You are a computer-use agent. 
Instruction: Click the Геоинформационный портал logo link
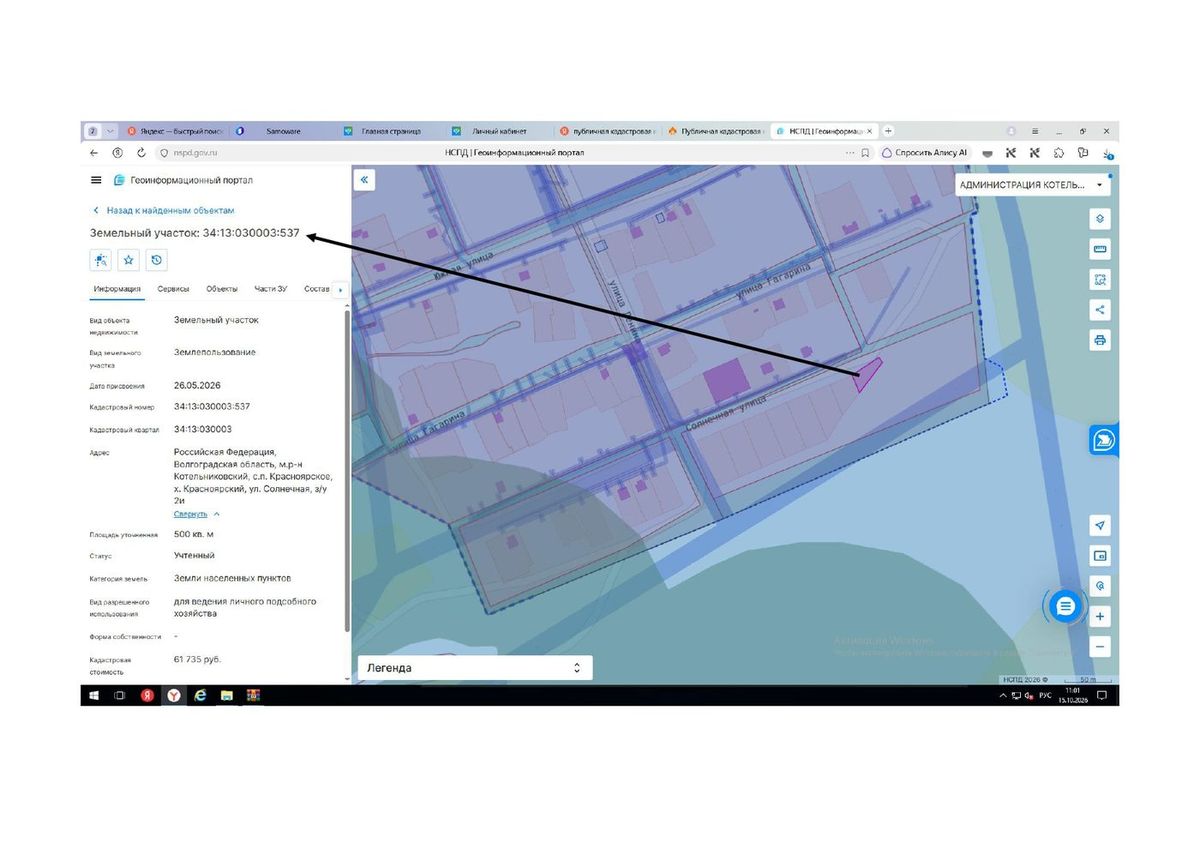(x=183, y=180)
